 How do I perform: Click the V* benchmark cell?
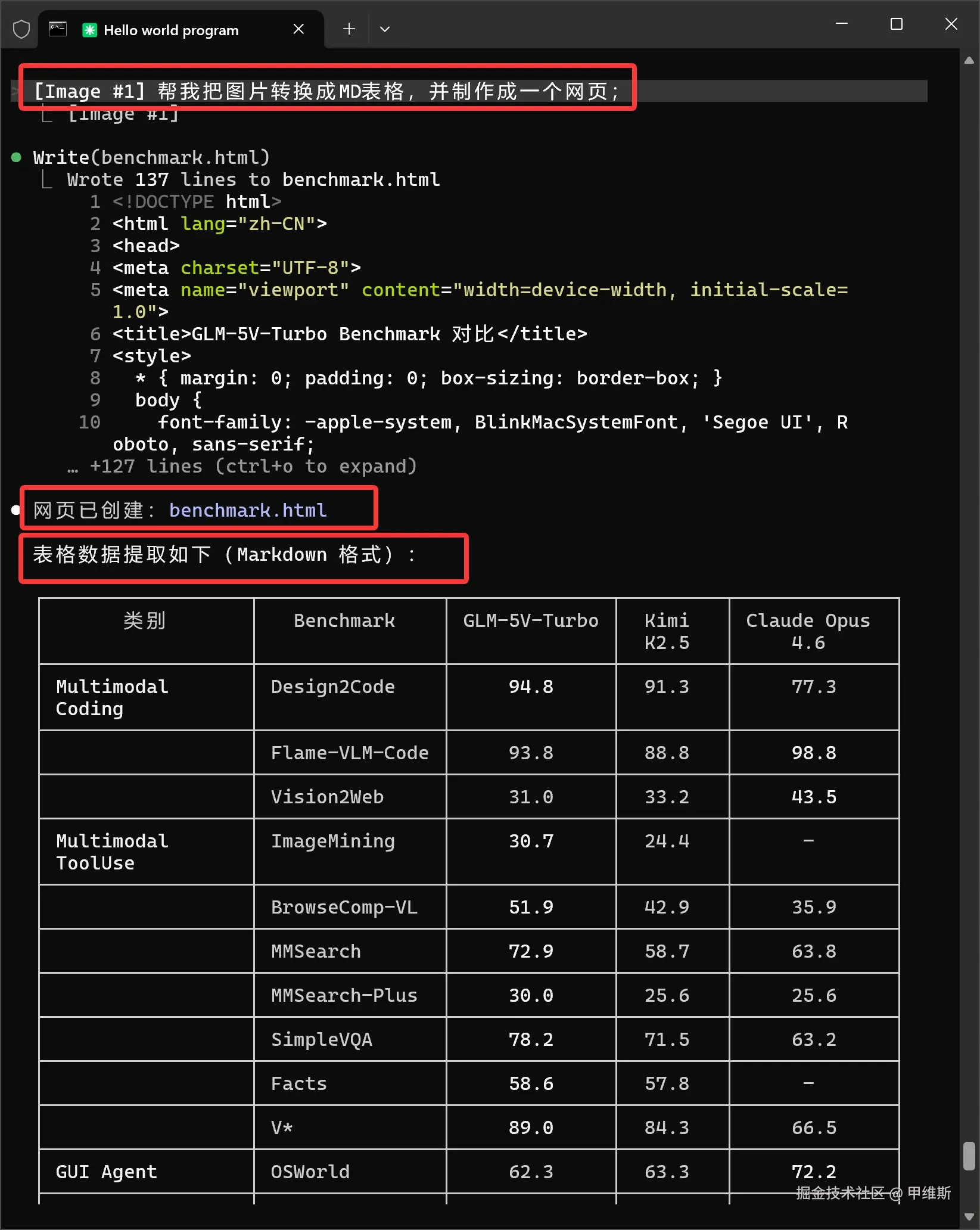click(x=350, y=1127)
